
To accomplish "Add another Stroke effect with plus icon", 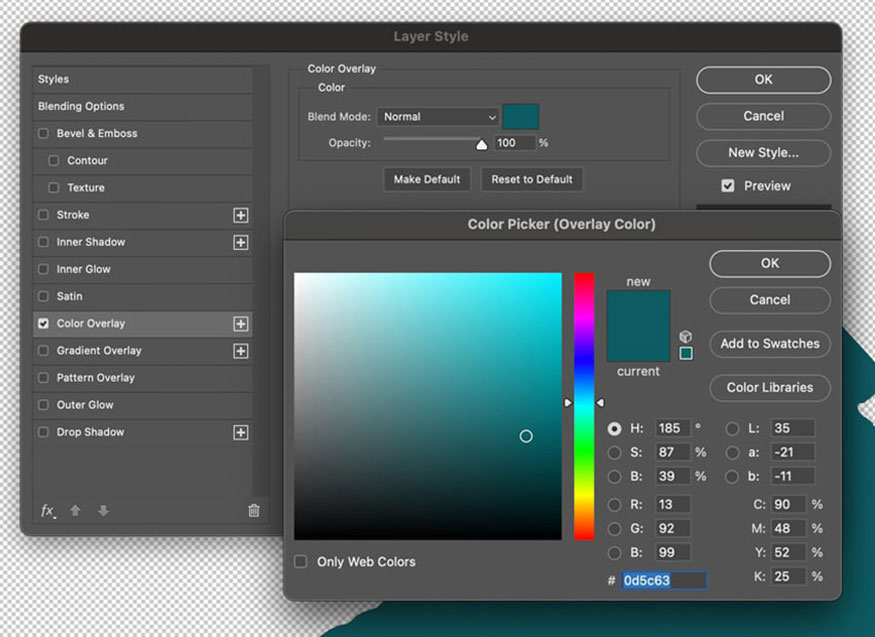I will [x=241, y=215].
